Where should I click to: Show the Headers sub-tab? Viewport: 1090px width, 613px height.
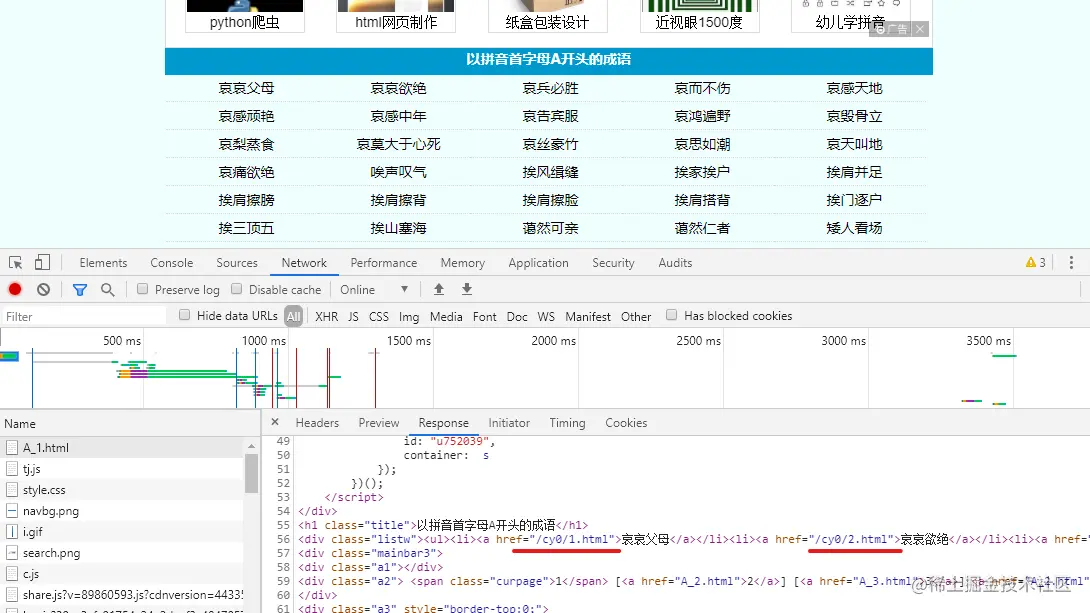click(317, 423)
